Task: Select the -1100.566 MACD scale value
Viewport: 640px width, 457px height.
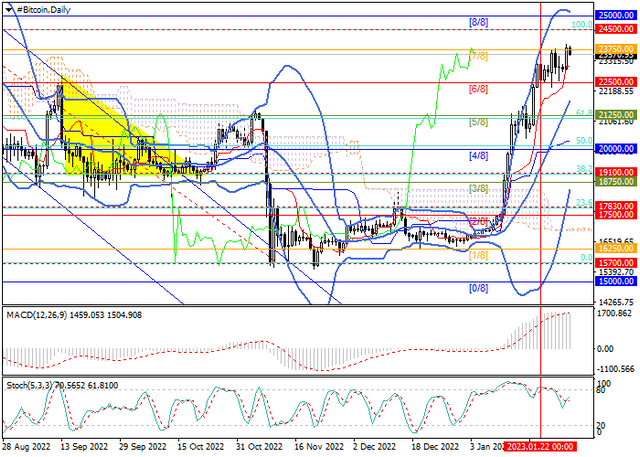Action: tap(616, 369)
